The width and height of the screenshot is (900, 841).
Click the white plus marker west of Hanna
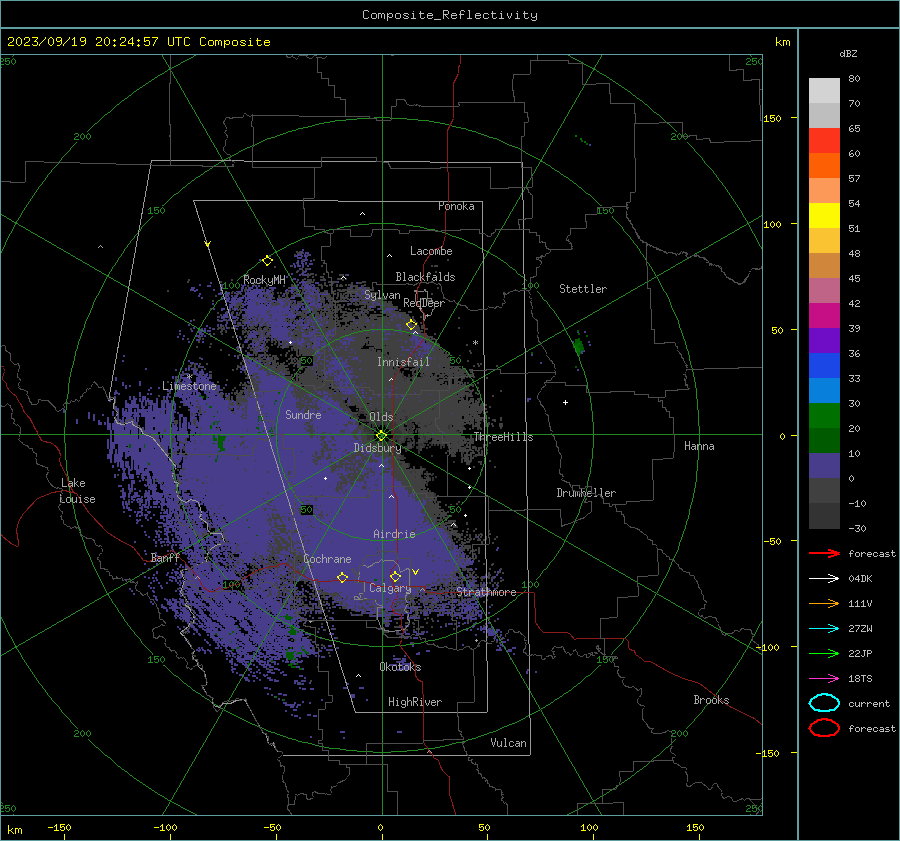click(x=565, y=402)
